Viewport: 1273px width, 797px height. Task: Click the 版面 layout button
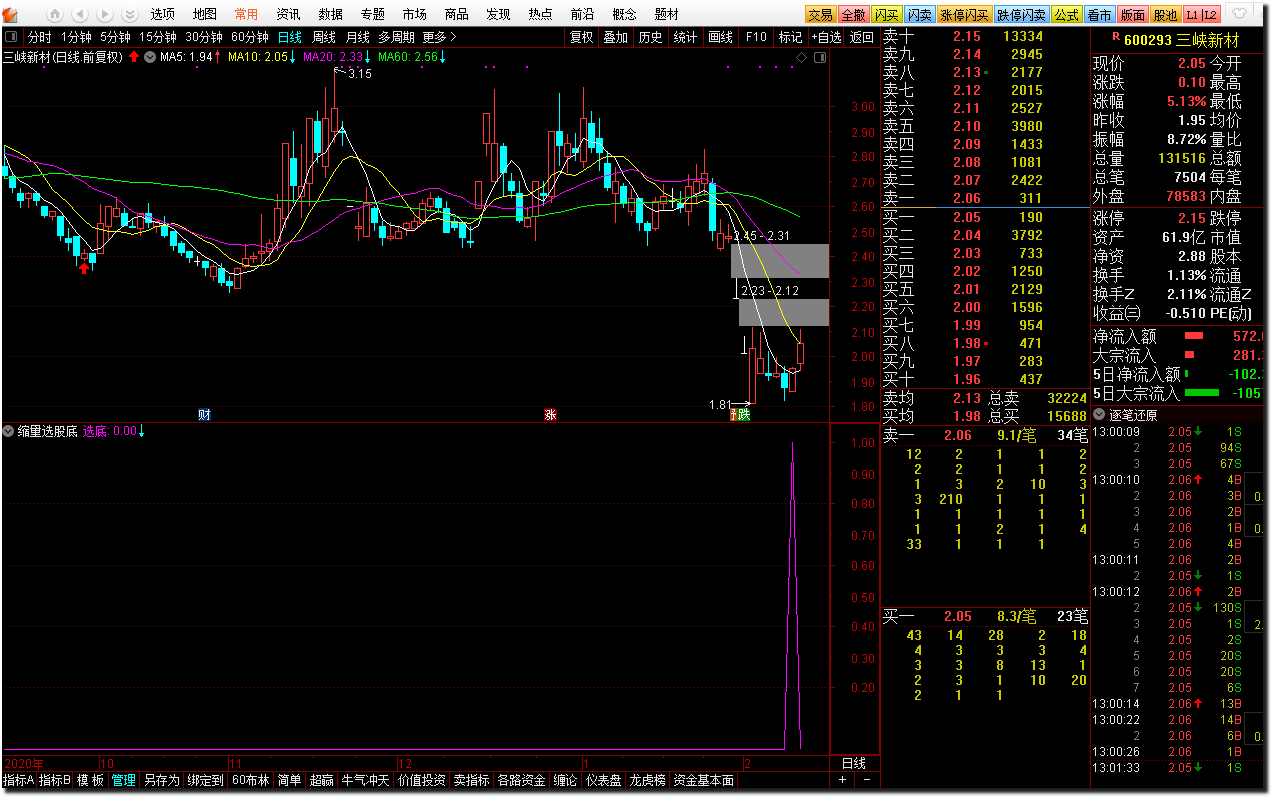tap(1132, 15)
